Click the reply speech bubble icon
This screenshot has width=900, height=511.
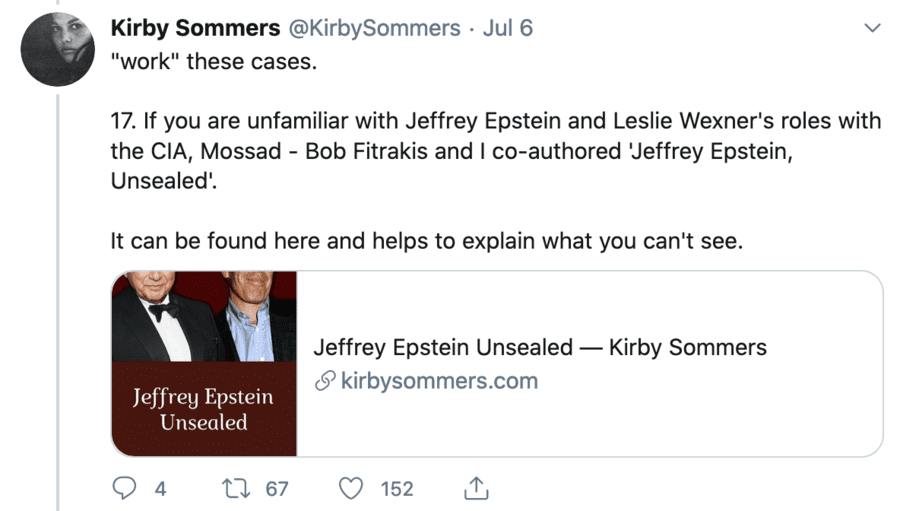point(124,488)
